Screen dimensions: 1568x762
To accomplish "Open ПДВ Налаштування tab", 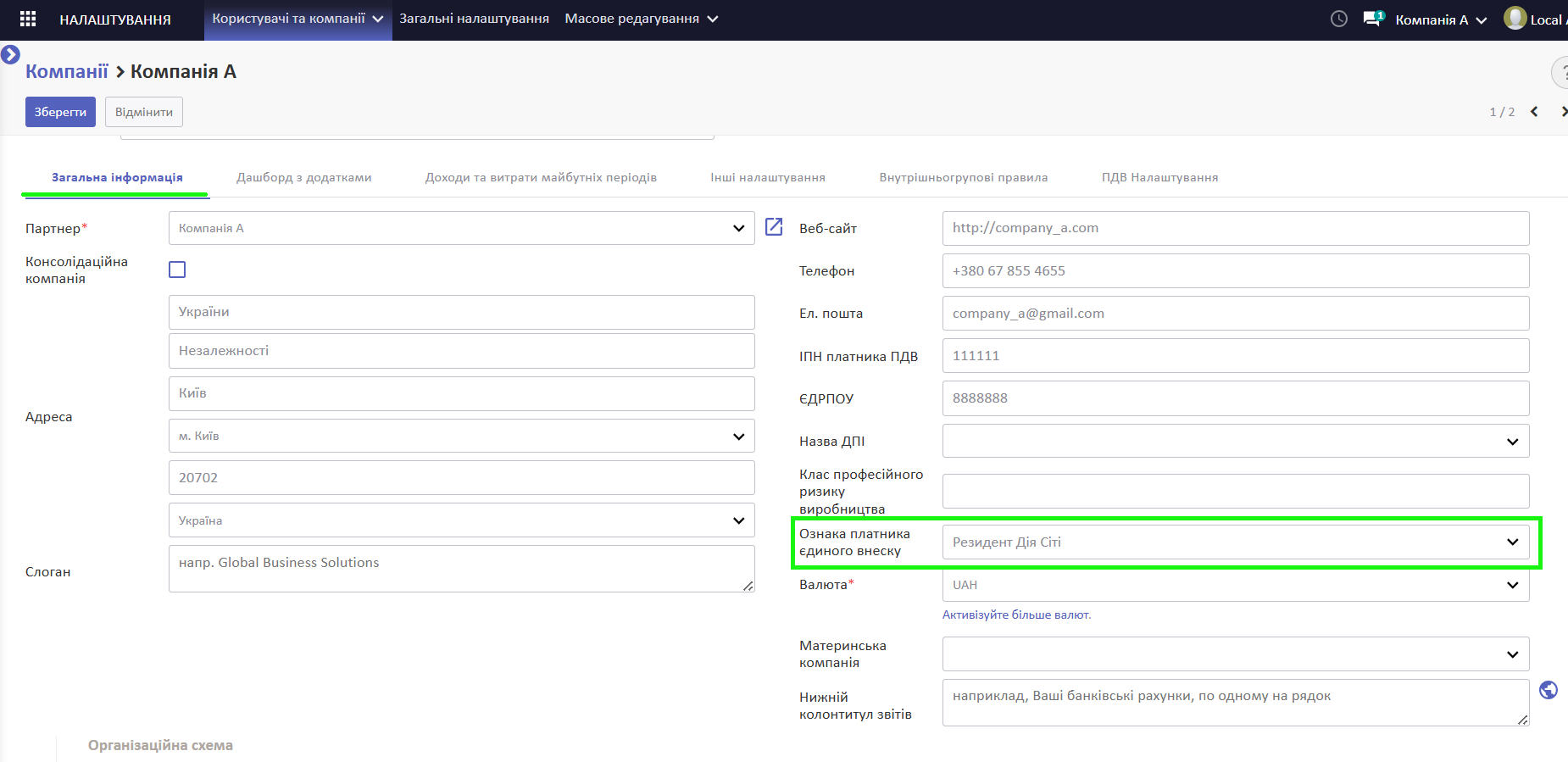I will (x=1159, y=177).
